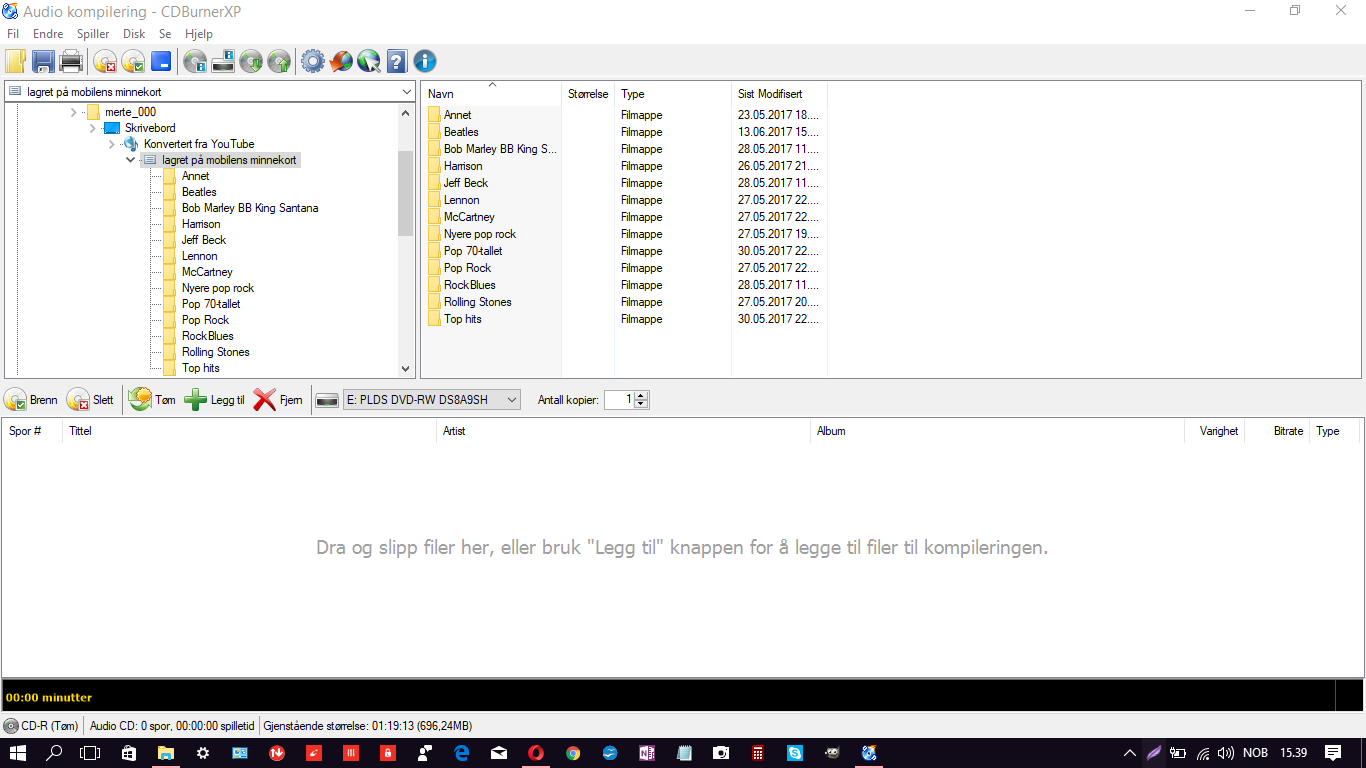Viewport: 1366px width, 768px height.
Task: Click the disc icon with green down arrow
Action: point(251,62)
